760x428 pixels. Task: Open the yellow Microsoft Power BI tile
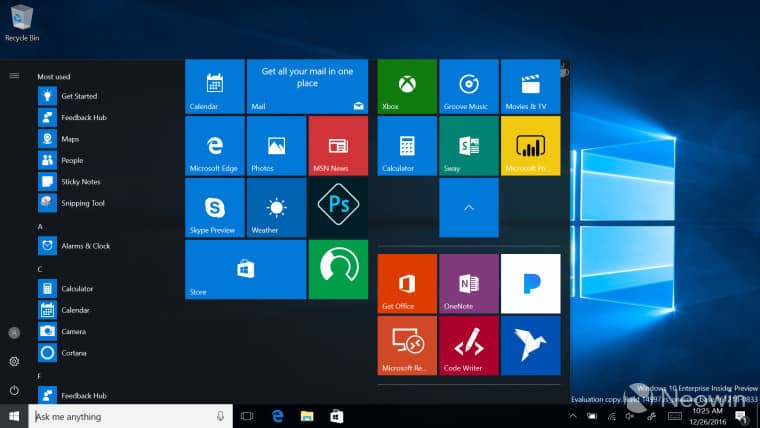point(531,146)
